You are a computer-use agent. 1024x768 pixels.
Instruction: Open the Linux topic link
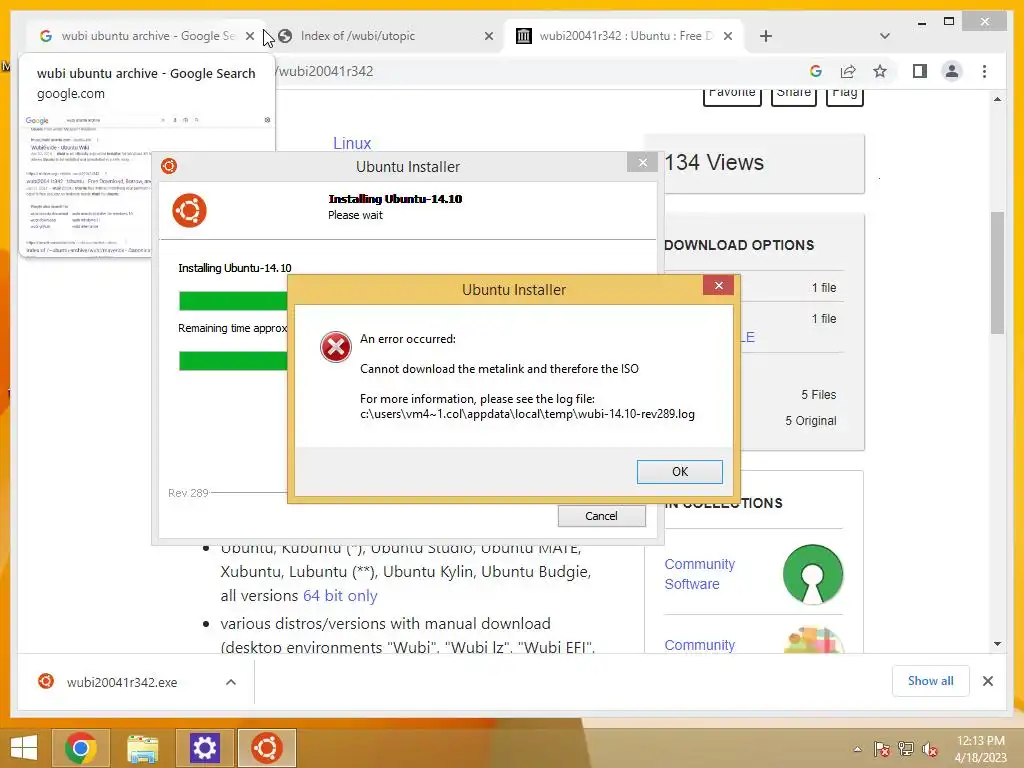(x=352, y=143)
